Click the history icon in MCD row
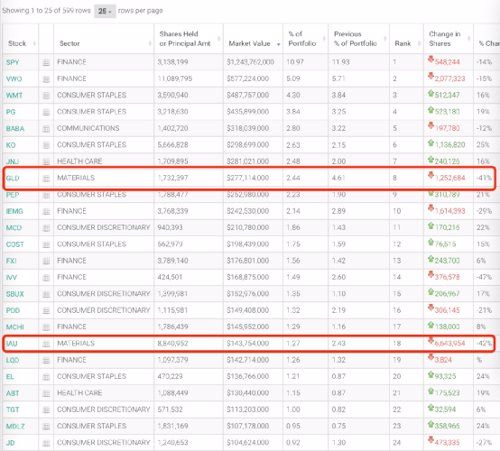This screenshot has width=500, height=451. coord(46,228)
